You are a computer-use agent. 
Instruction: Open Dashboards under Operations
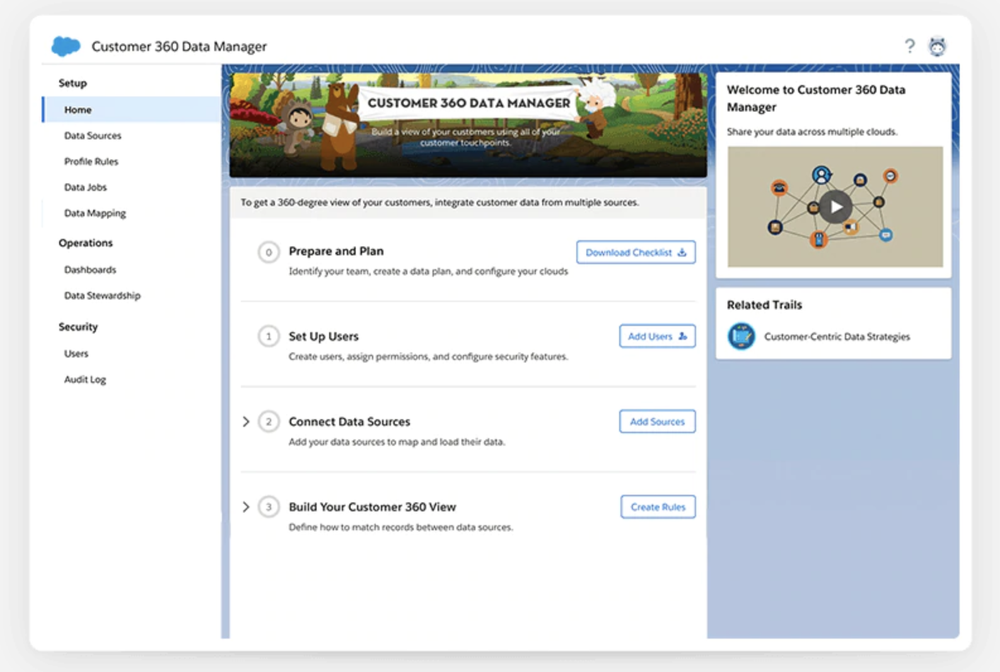(x=90, y=270)
